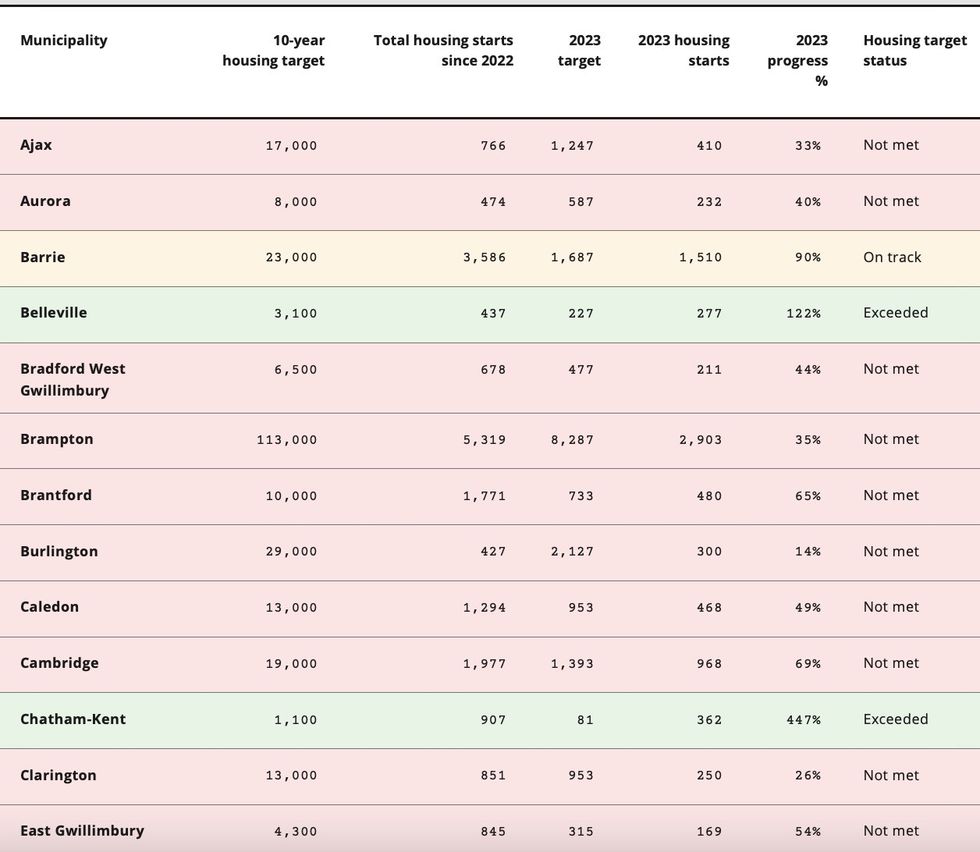
Task: Click the Housing target status header
Action: point(914,51)
